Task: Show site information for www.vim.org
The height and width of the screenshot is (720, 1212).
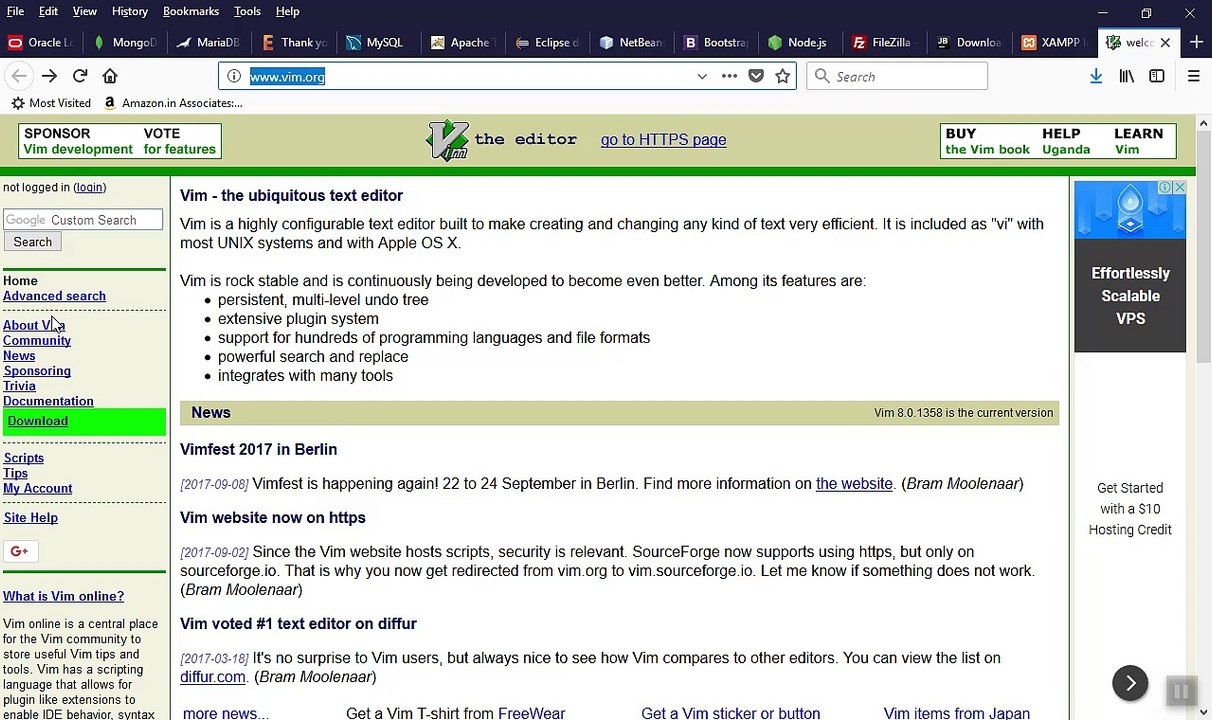Action: point(233,76)
